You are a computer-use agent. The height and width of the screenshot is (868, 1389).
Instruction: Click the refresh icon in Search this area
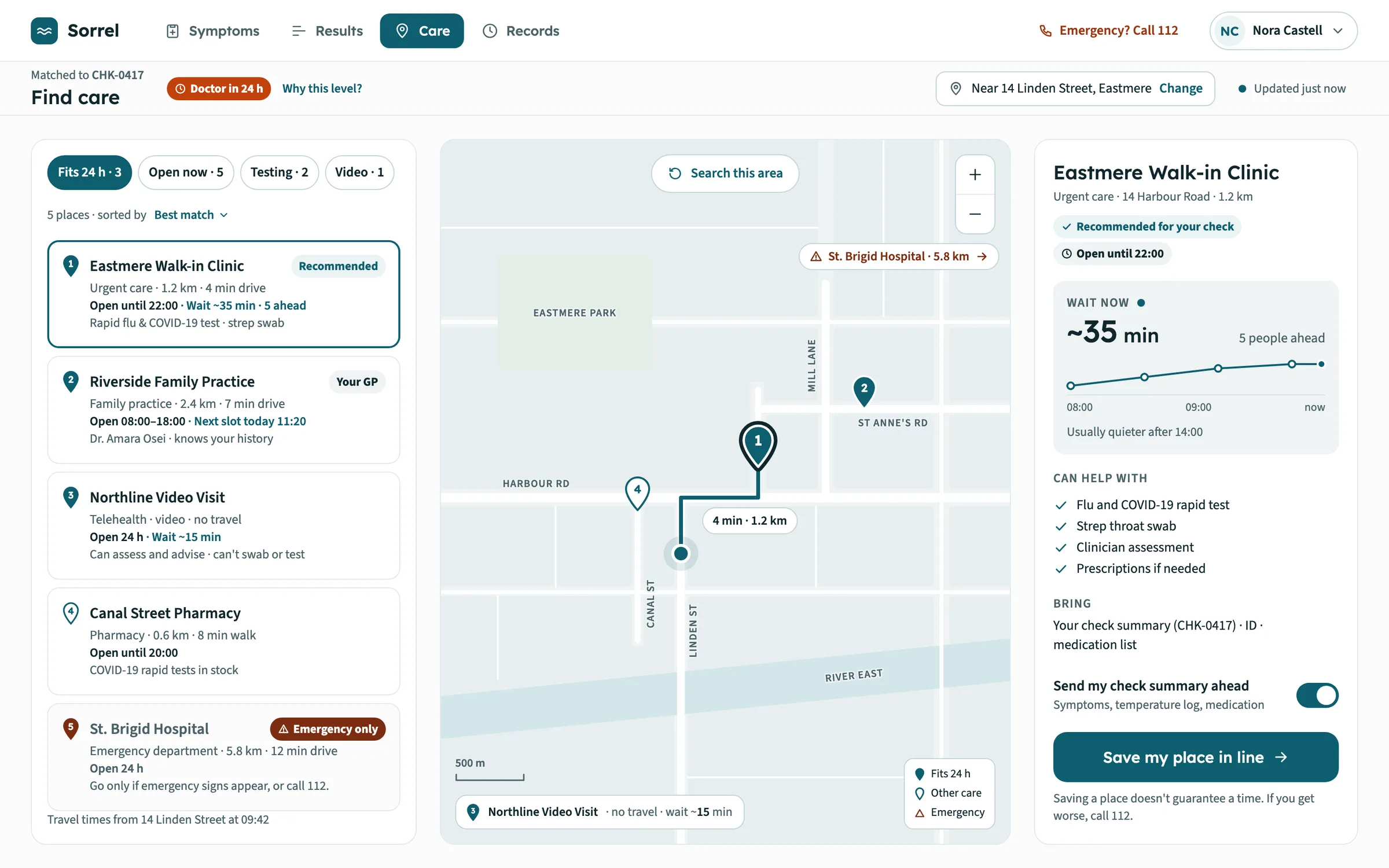(675, 174)
